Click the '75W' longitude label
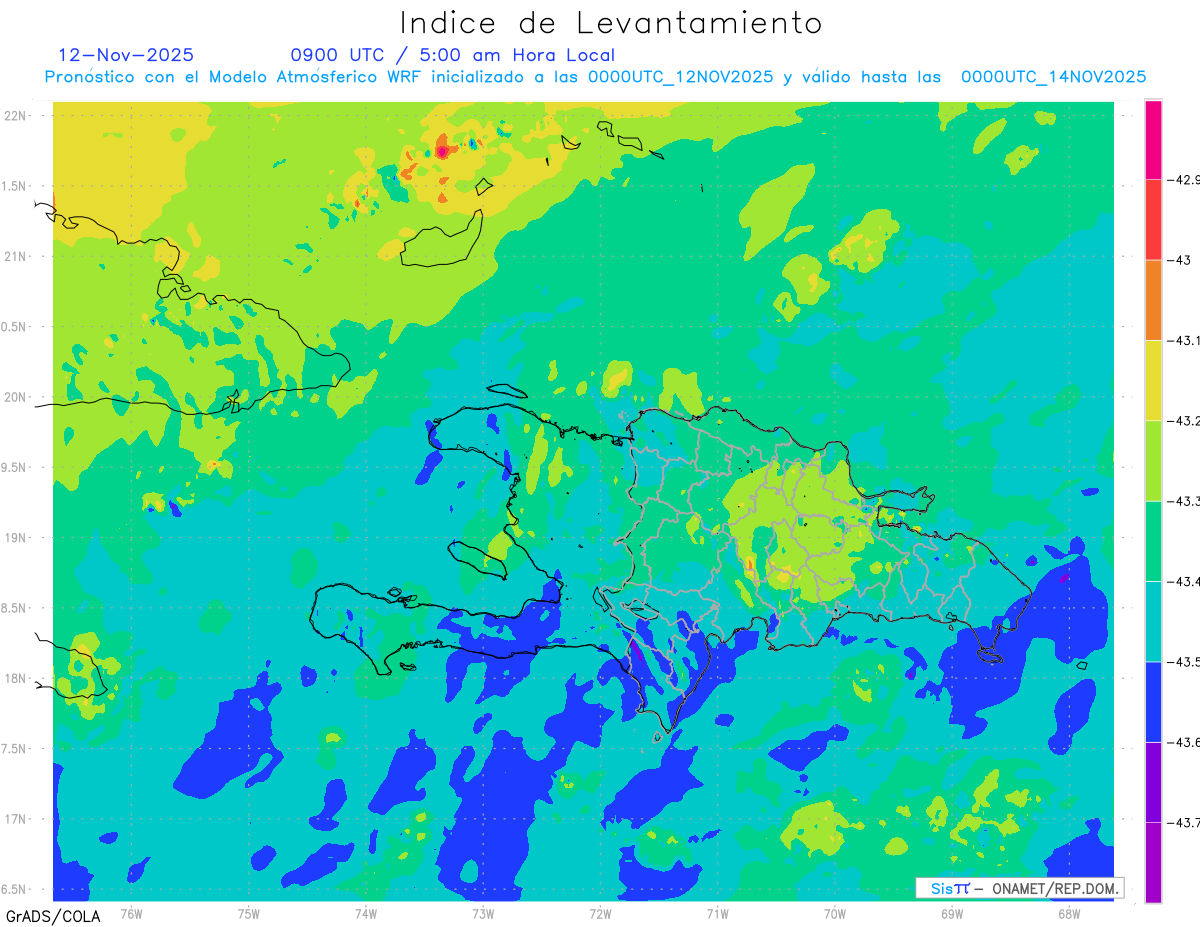1200x927 pixels. click(x=248, y=913)
